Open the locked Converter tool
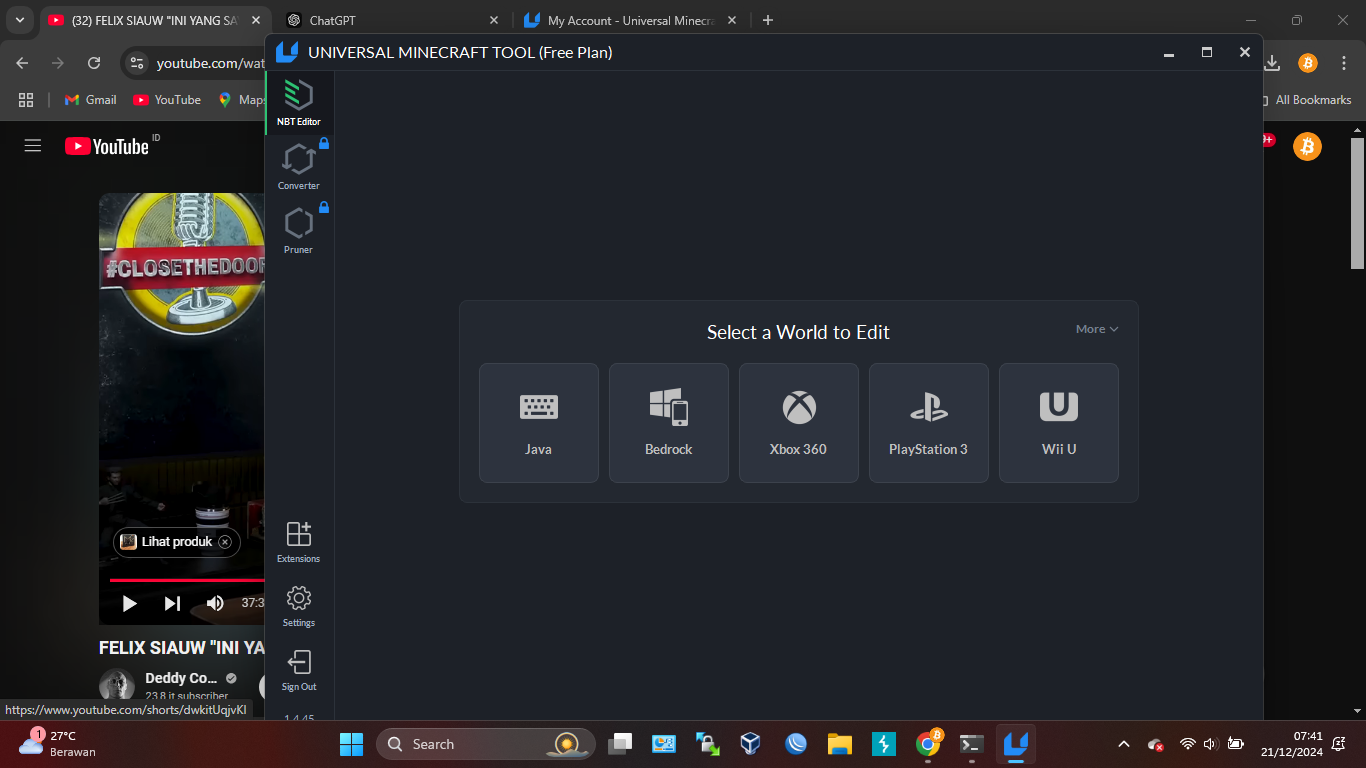The width and height of the screenshot is (1366, 768). pyautogui.click(x=299, y=167)
